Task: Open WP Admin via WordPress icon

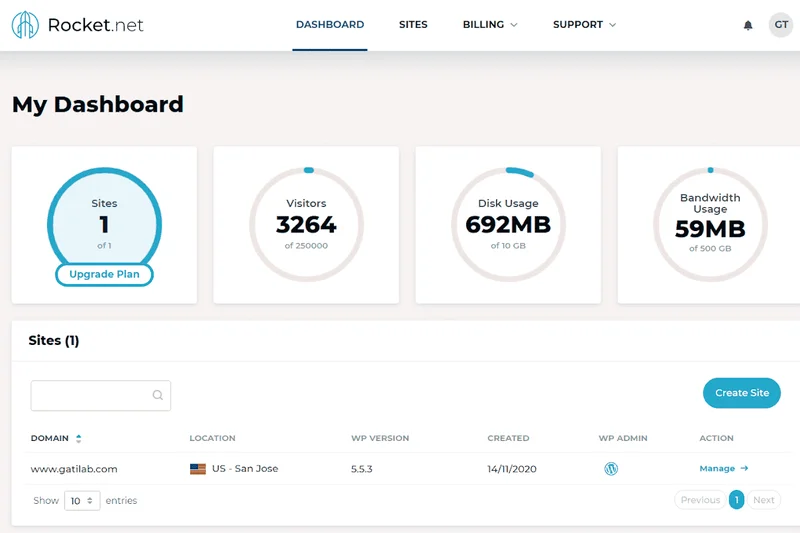Action: 611,468
